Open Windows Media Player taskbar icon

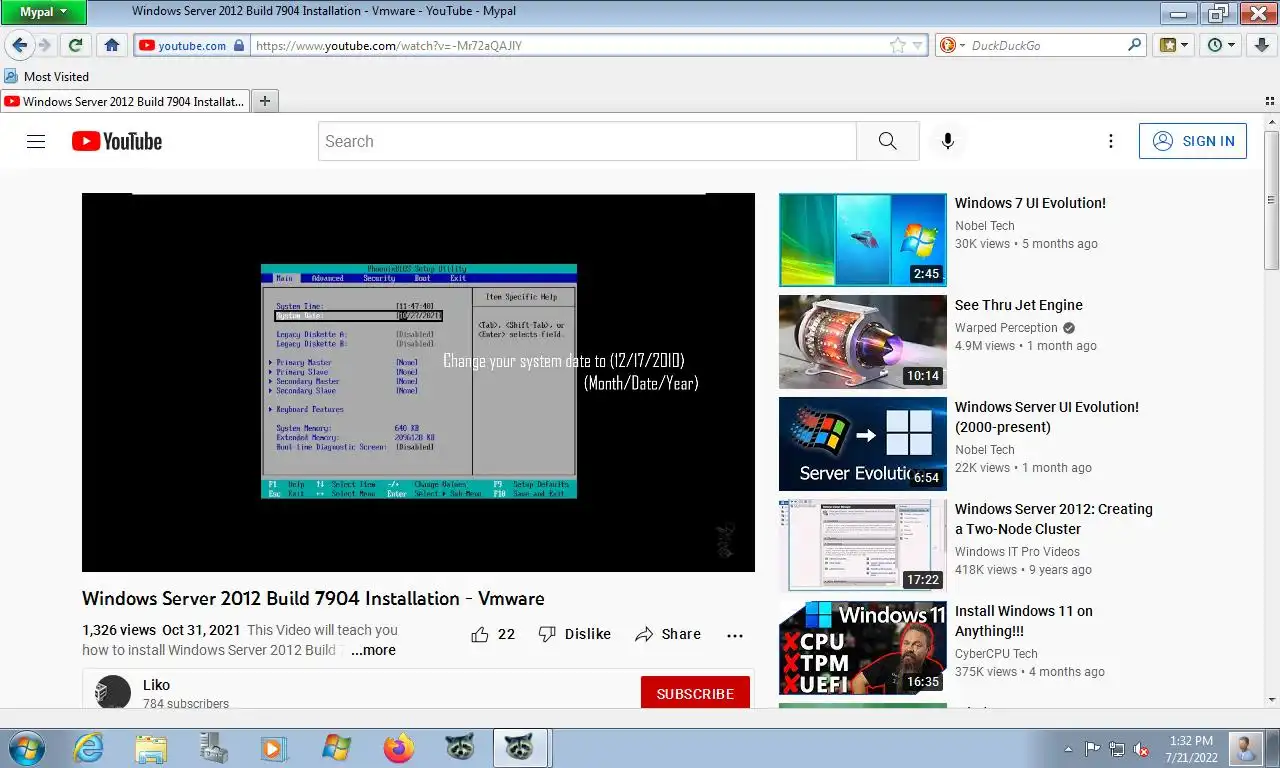pos(273,748)
